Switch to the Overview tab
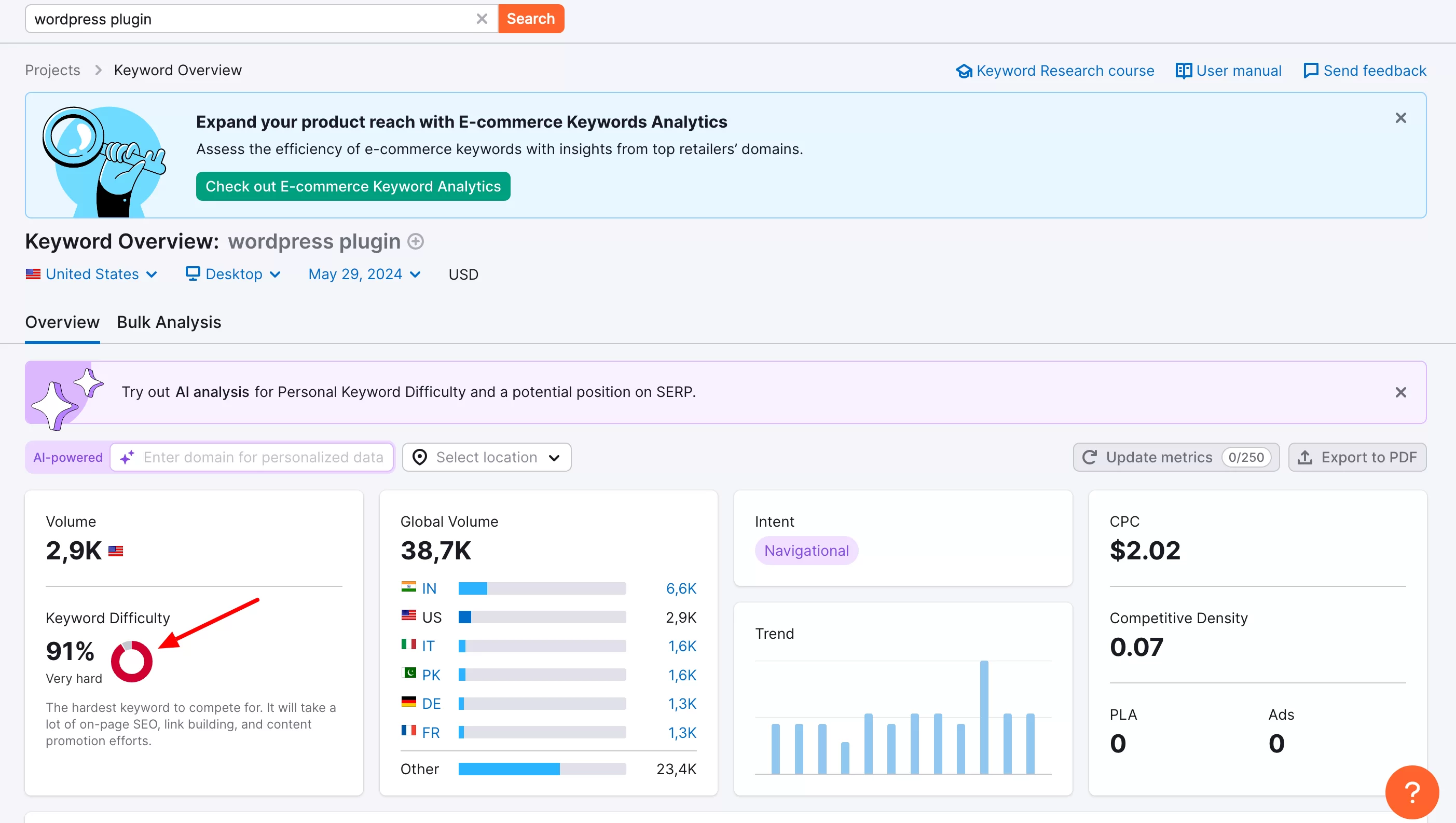 [x=62, y=322]
